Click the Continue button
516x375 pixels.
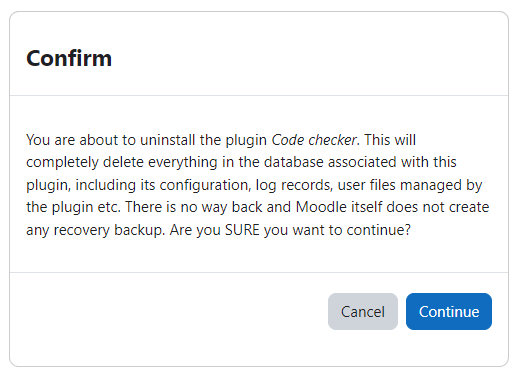pos(449,311)
